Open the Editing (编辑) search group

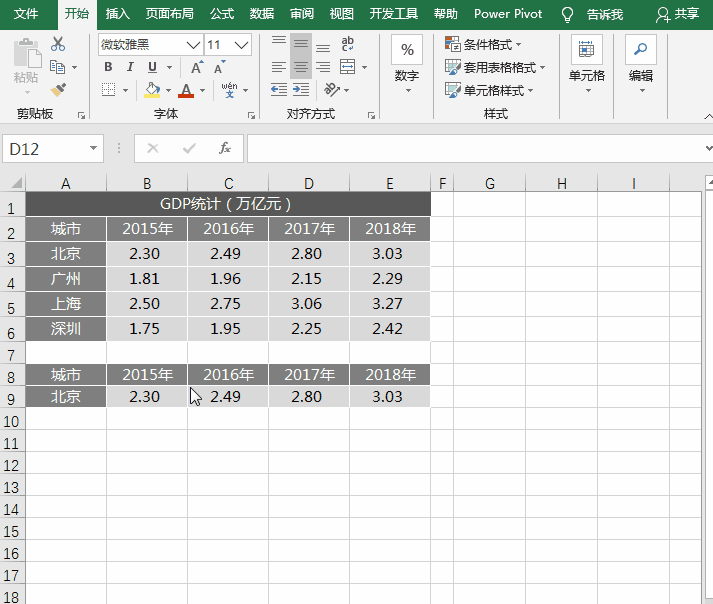(x=641, y=64)
